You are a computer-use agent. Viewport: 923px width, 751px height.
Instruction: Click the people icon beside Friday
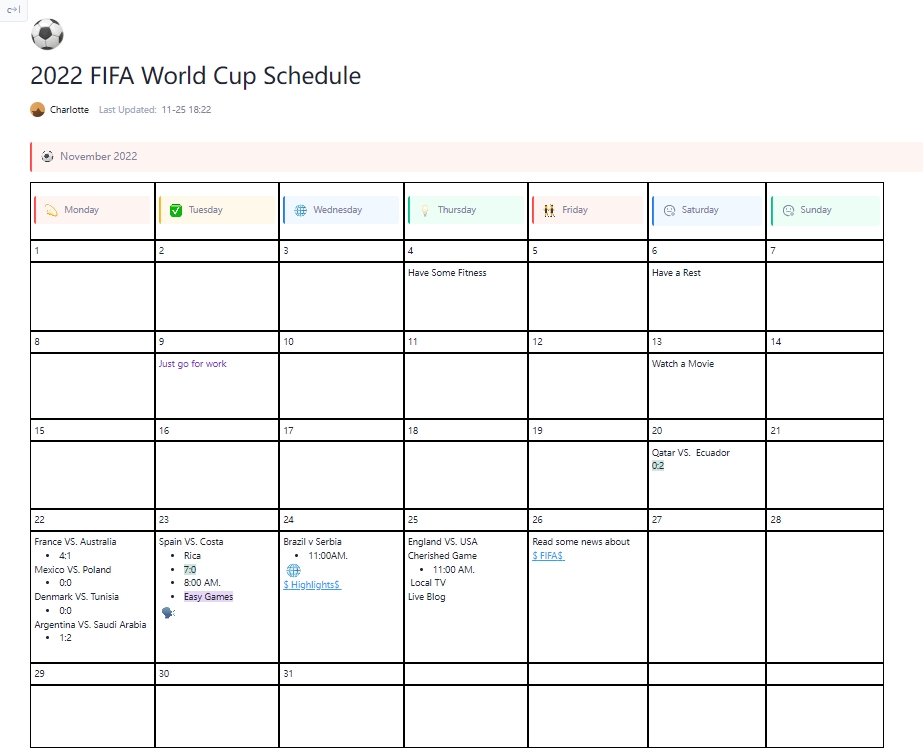549,210
